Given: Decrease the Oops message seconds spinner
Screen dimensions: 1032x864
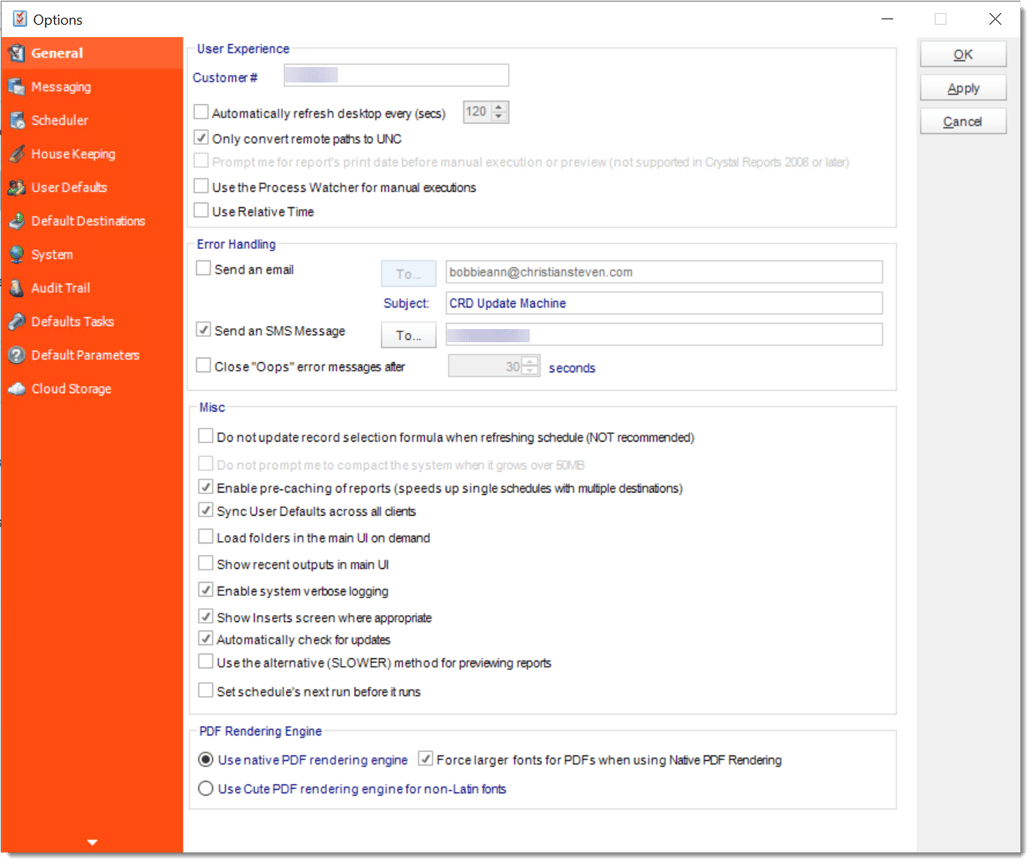Looking at the screenshot, I should click(x=530, y=371).
